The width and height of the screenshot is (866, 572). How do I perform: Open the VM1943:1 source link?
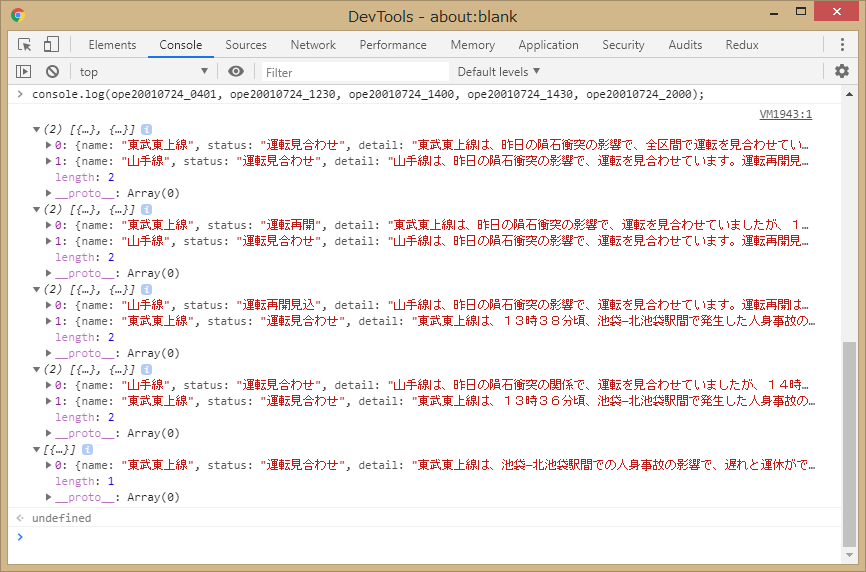(785, 114)
